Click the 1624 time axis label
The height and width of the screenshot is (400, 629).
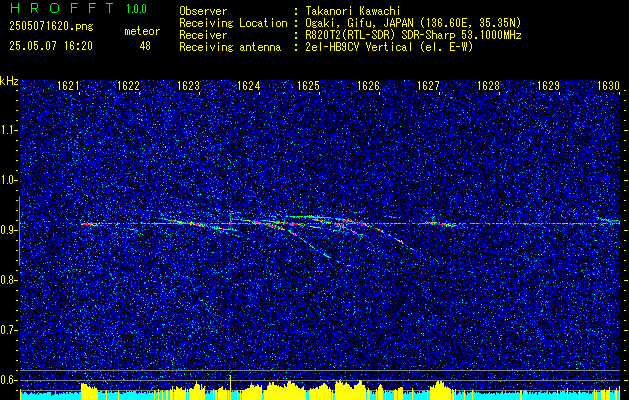pos(249,86)
